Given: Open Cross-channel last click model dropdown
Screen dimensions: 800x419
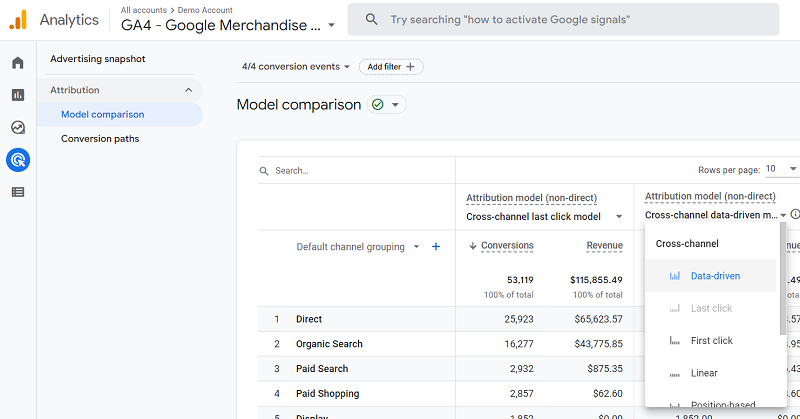Looking at the screenshot, I should 544,216.
